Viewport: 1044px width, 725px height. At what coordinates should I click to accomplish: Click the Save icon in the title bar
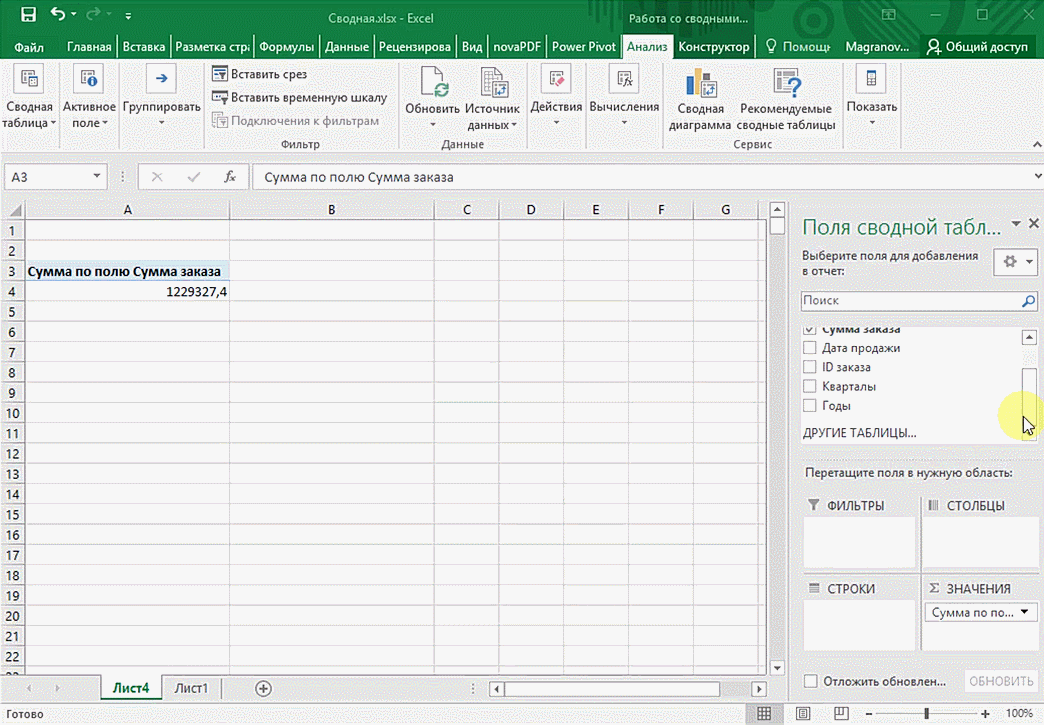point(28,16)
